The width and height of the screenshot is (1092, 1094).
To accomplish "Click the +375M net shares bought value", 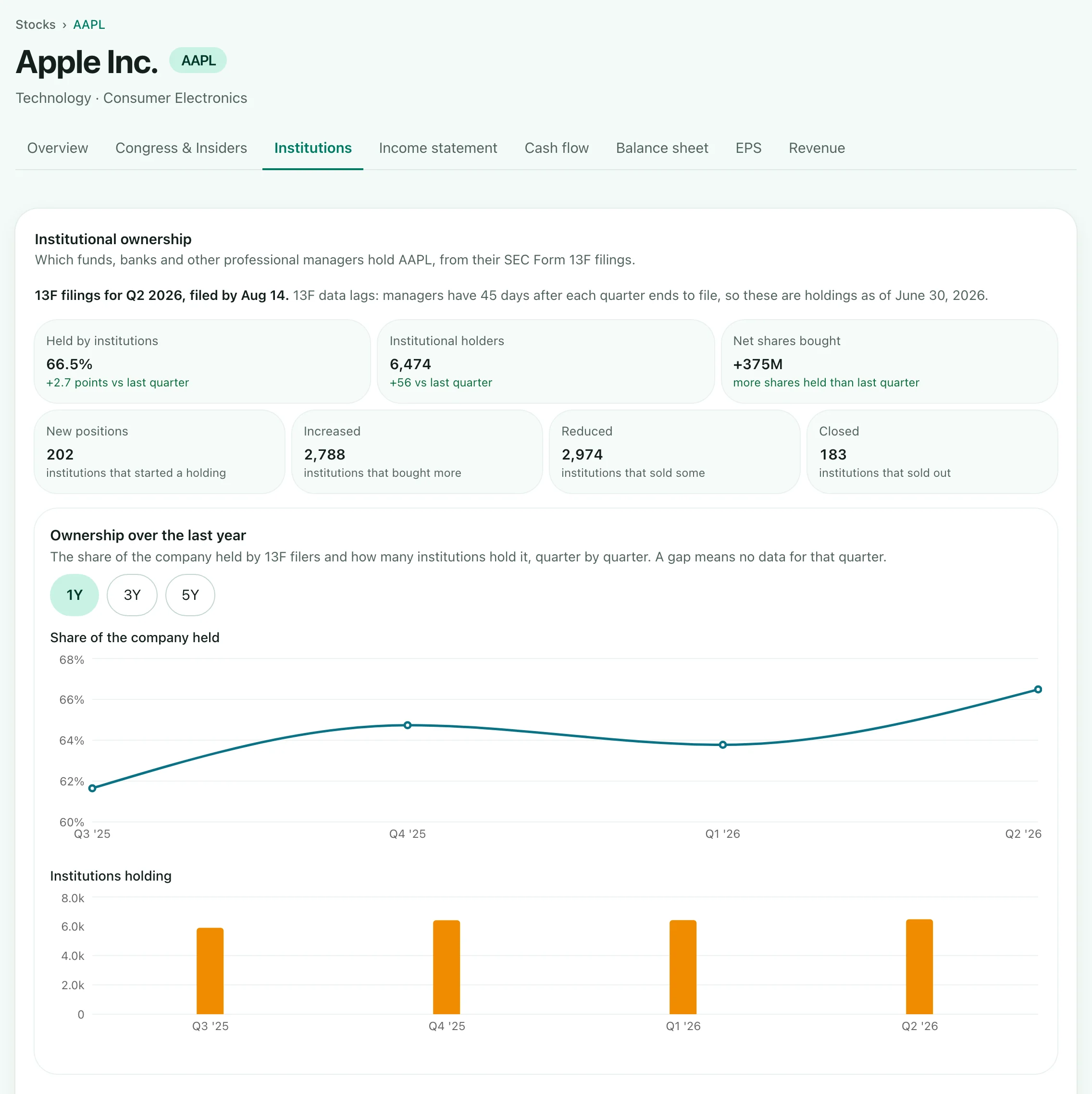I will coord(758,364).
